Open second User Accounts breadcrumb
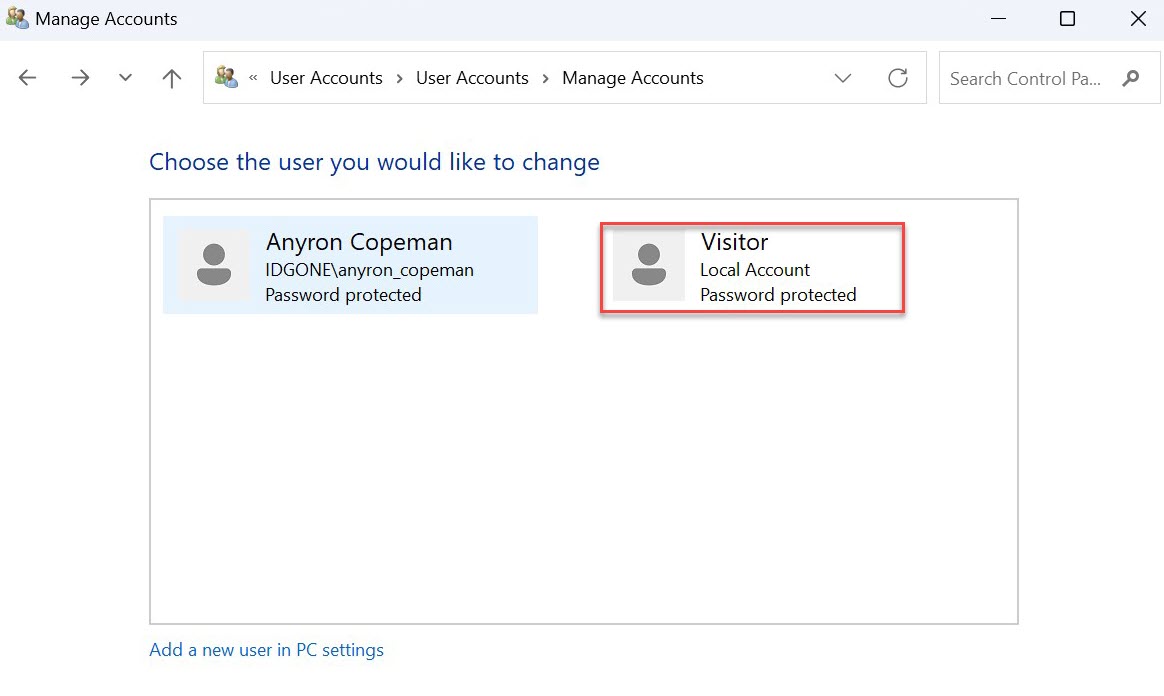 (472, 78)
